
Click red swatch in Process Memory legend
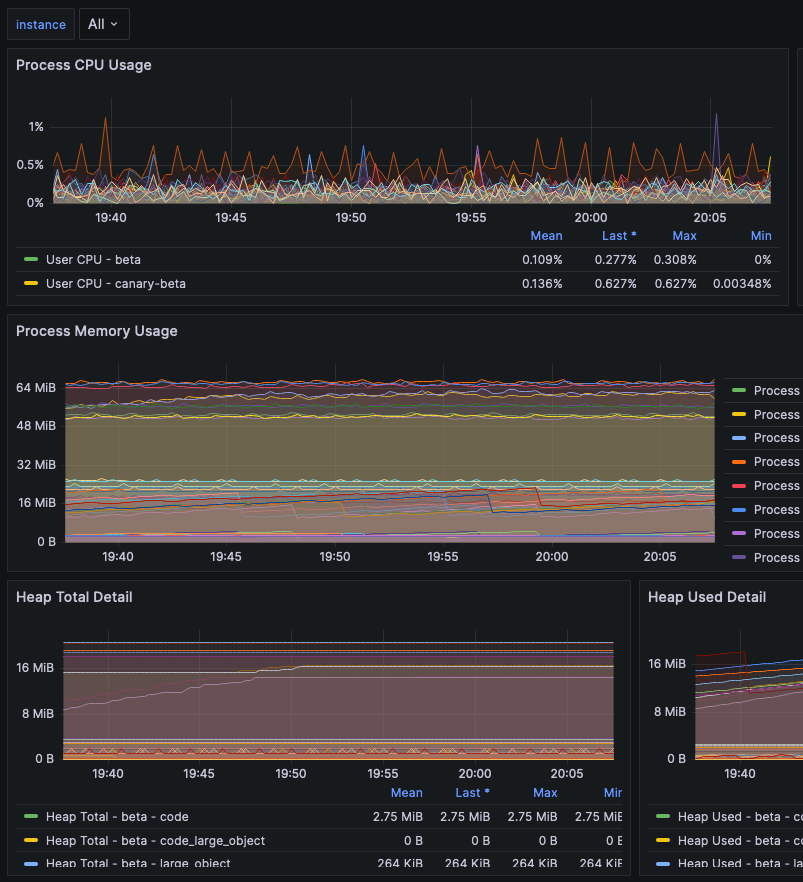(x=739, y=485)
